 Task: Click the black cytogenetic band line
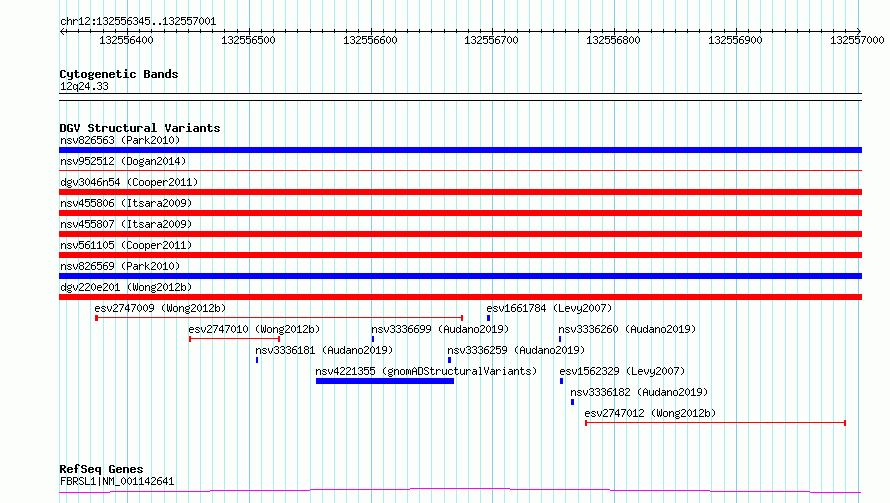(460, 97)
